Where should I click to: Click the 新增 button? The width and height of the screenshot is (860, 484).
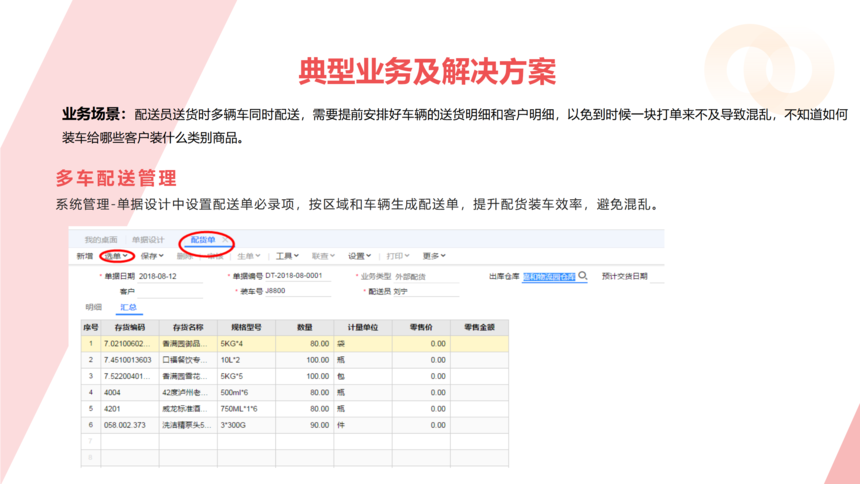click(84, 256)
